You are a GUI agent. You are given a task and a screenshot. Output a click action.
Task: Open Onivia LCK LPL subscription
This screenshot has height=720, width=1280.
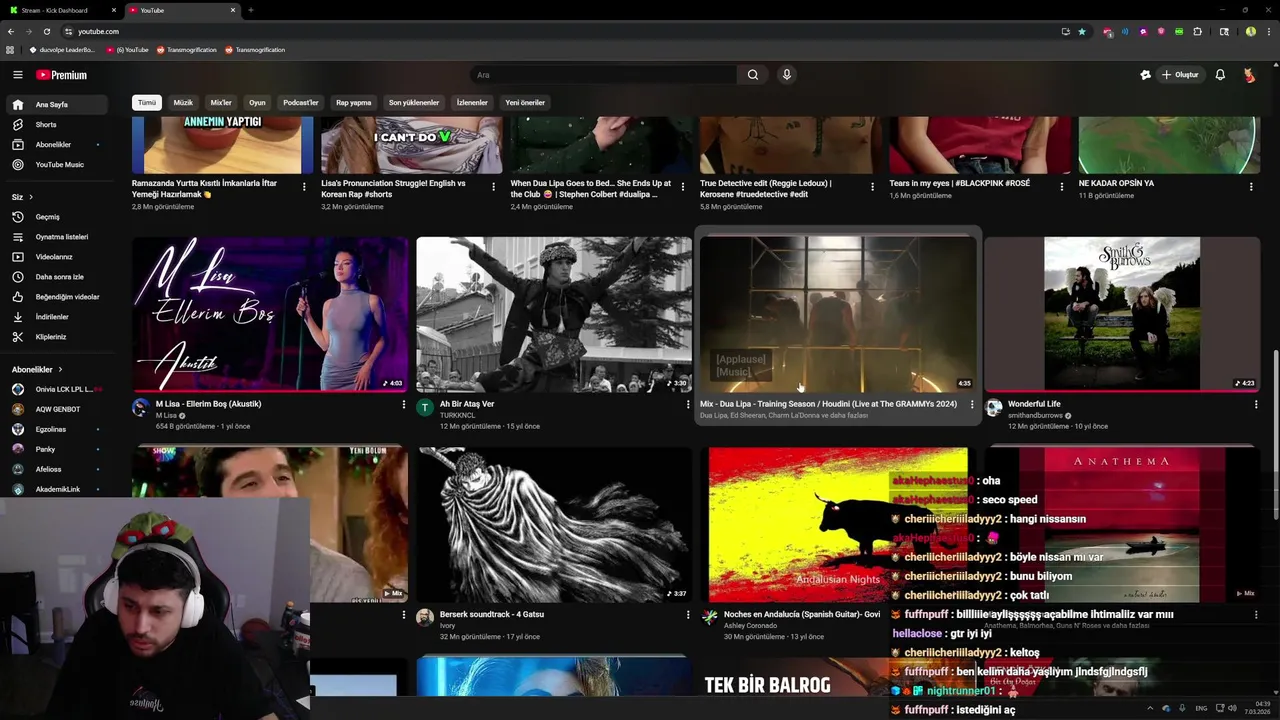click(x=57, y=389)
